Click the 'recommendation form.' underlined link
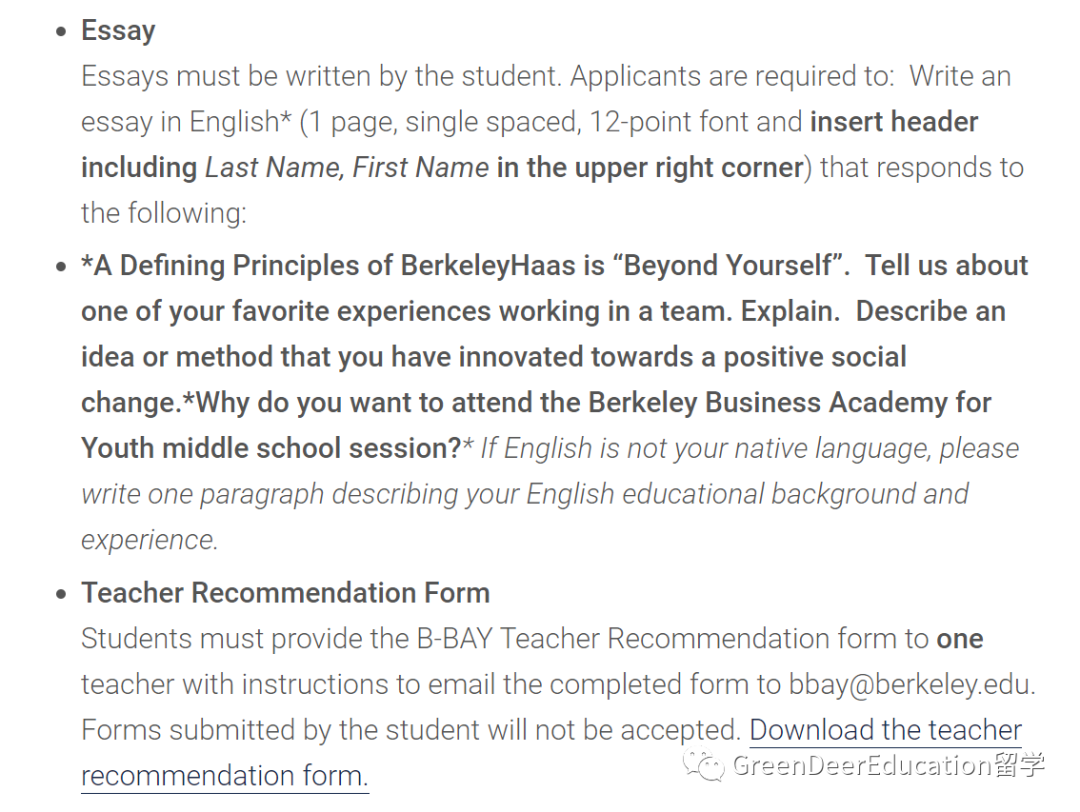The image size is (1080, 812). (x=225, y=776)
